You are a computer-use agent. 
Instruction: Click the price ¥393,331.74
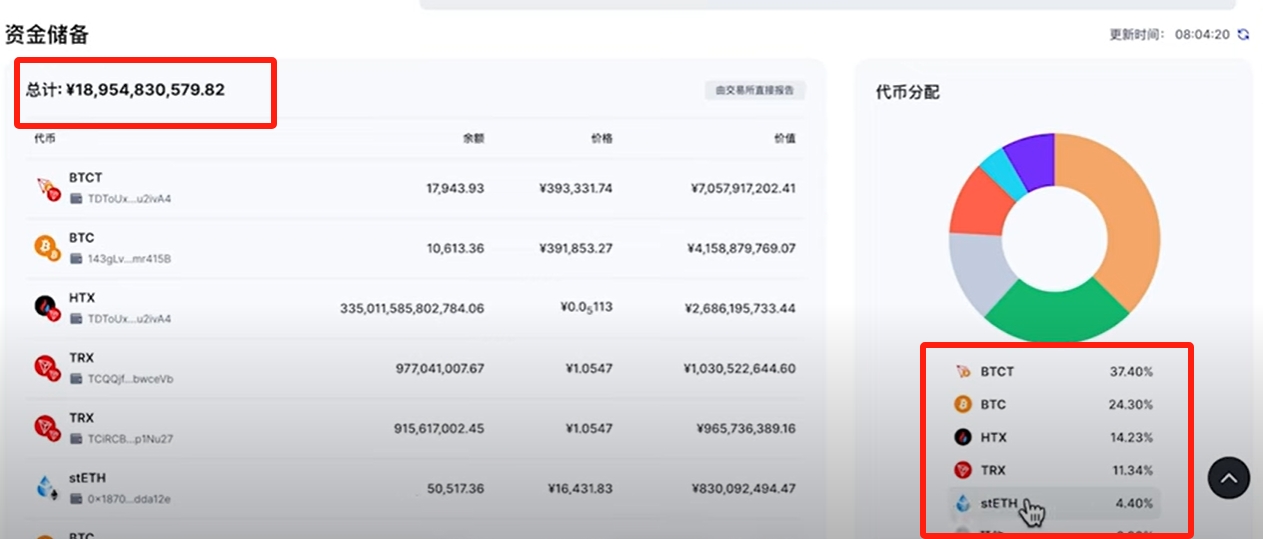pos(576,188)
